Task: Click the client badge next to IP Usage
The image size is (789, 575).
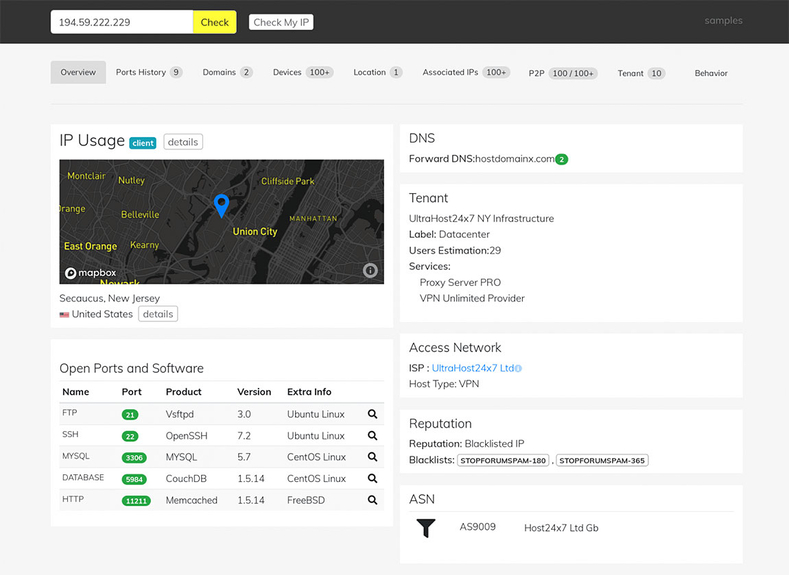Action: click(x=143, y=143)
